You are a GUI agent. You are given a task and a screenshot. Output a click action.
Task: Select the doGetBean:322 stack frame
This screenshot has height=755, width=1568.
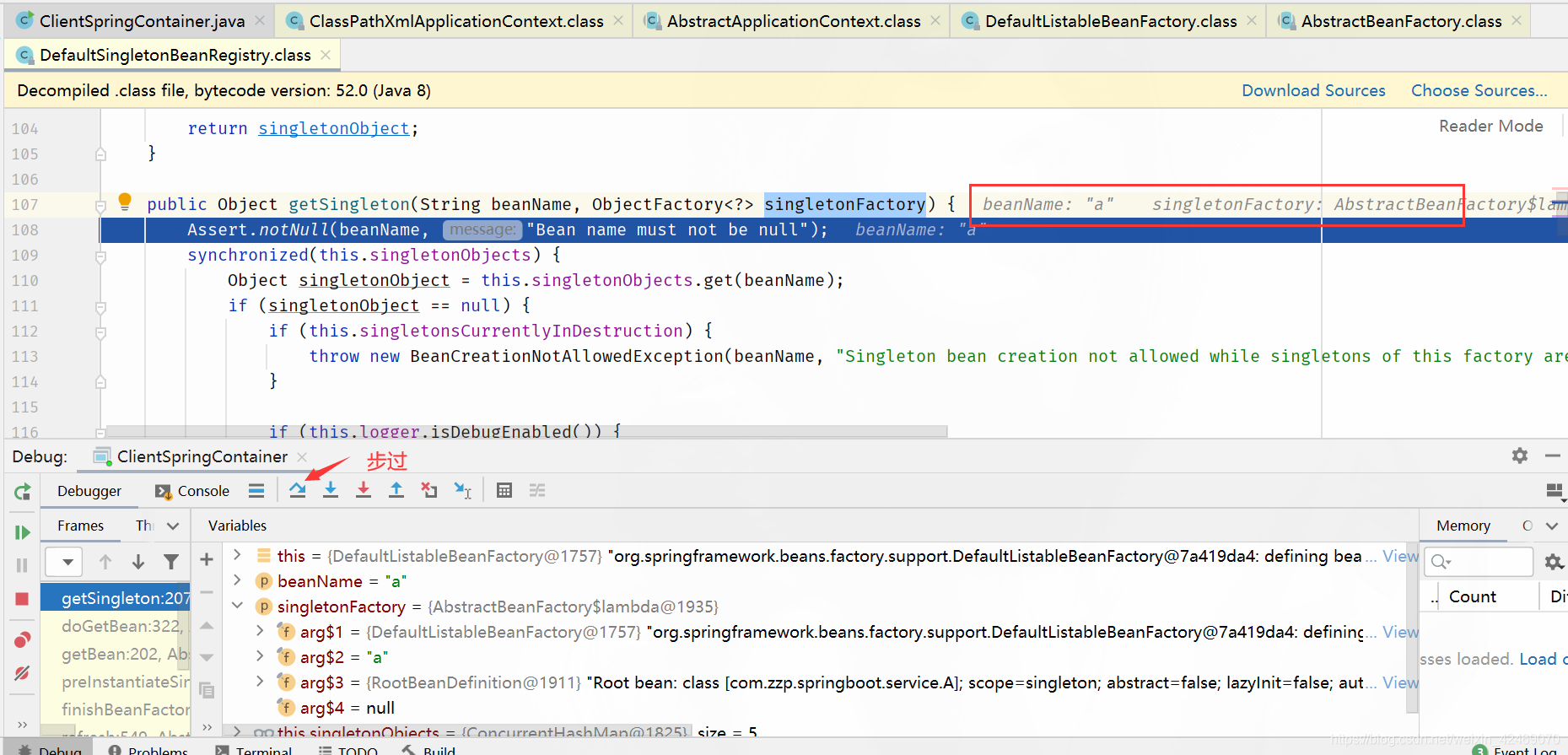116,626
